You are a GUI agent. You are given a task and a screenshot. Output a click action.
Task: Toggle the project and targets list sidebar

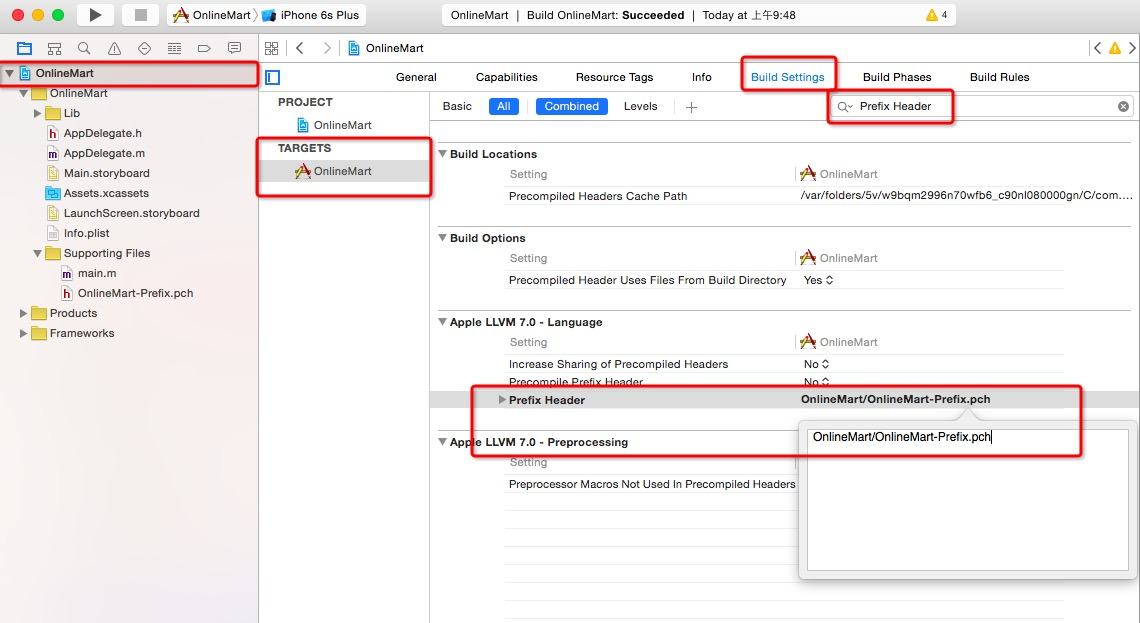point(273,77)
